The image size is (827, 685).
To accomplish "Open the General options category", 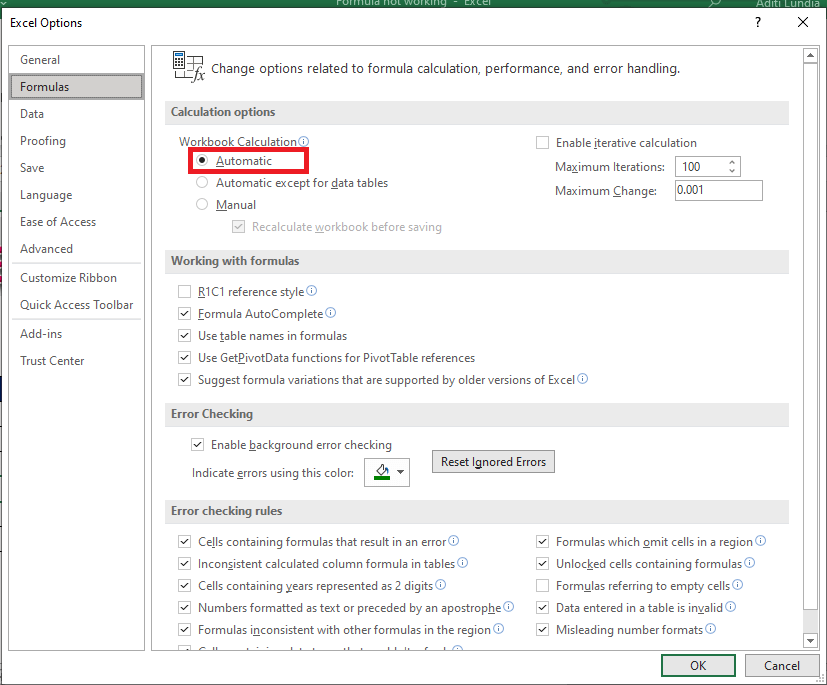I will tap(76, 60).
